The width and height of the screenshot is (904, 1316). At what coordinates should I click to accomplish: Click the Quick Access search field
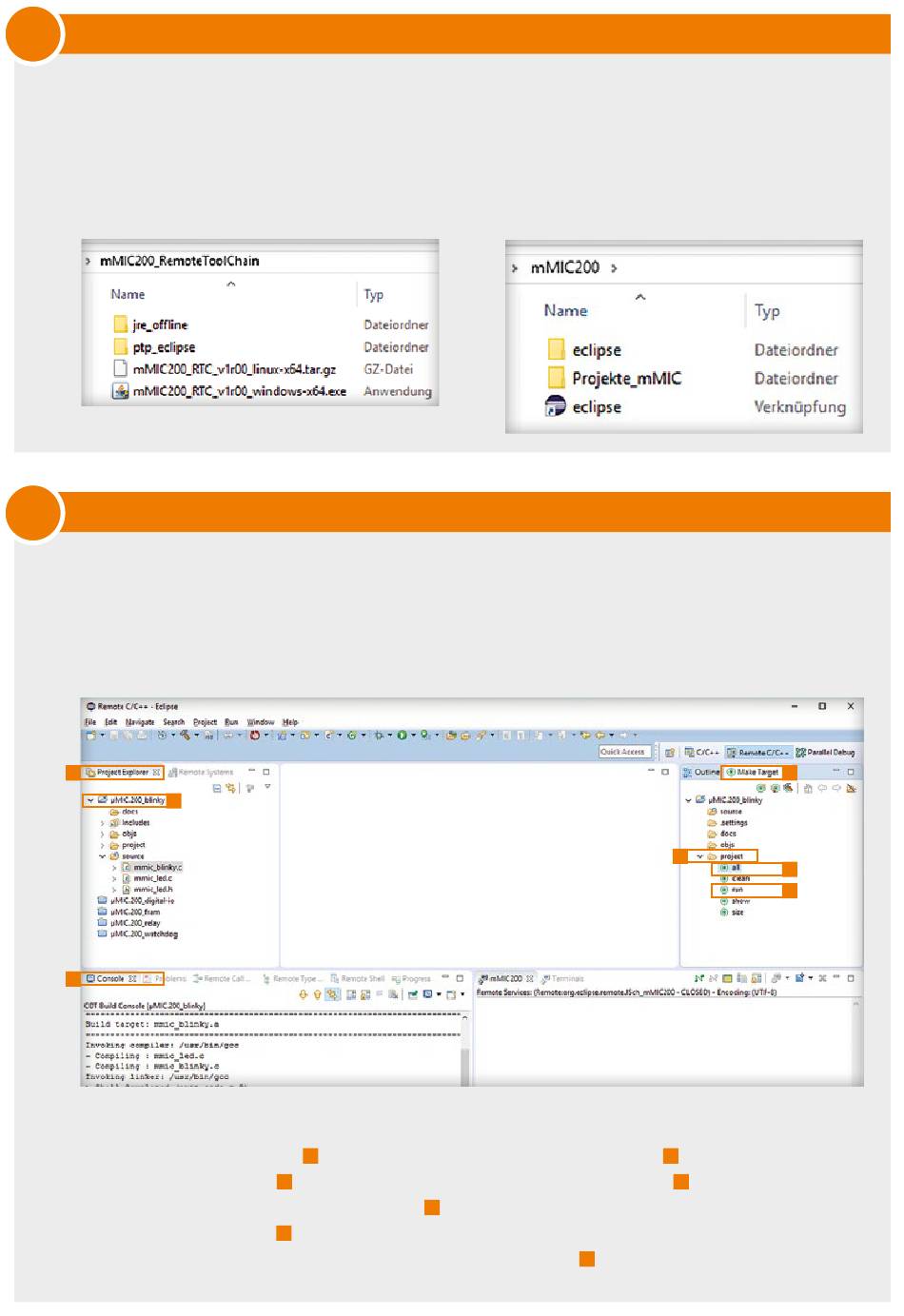pyautogui.click(x=623, y=752)
